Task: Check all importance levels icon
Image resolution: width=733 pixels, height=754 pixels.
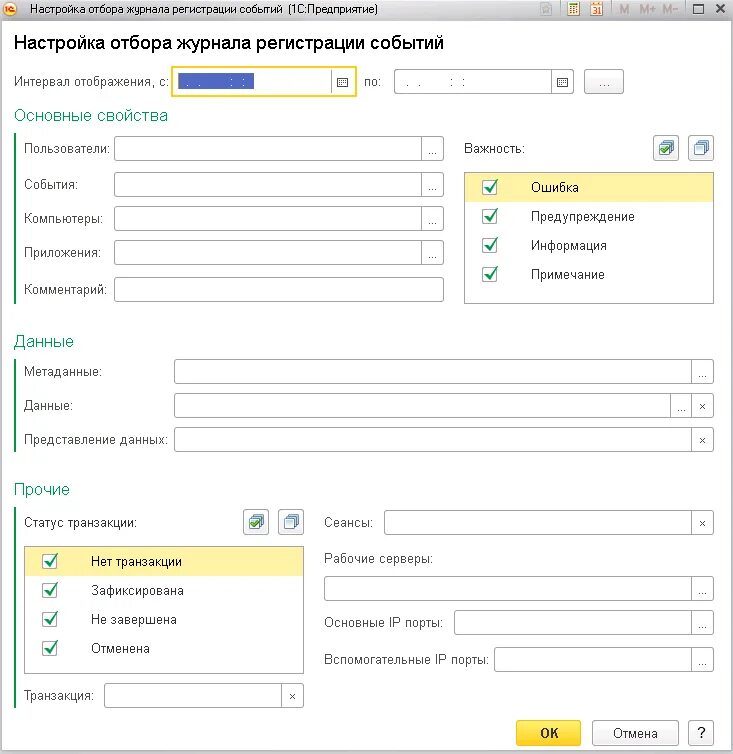Action: click(666, 148)
